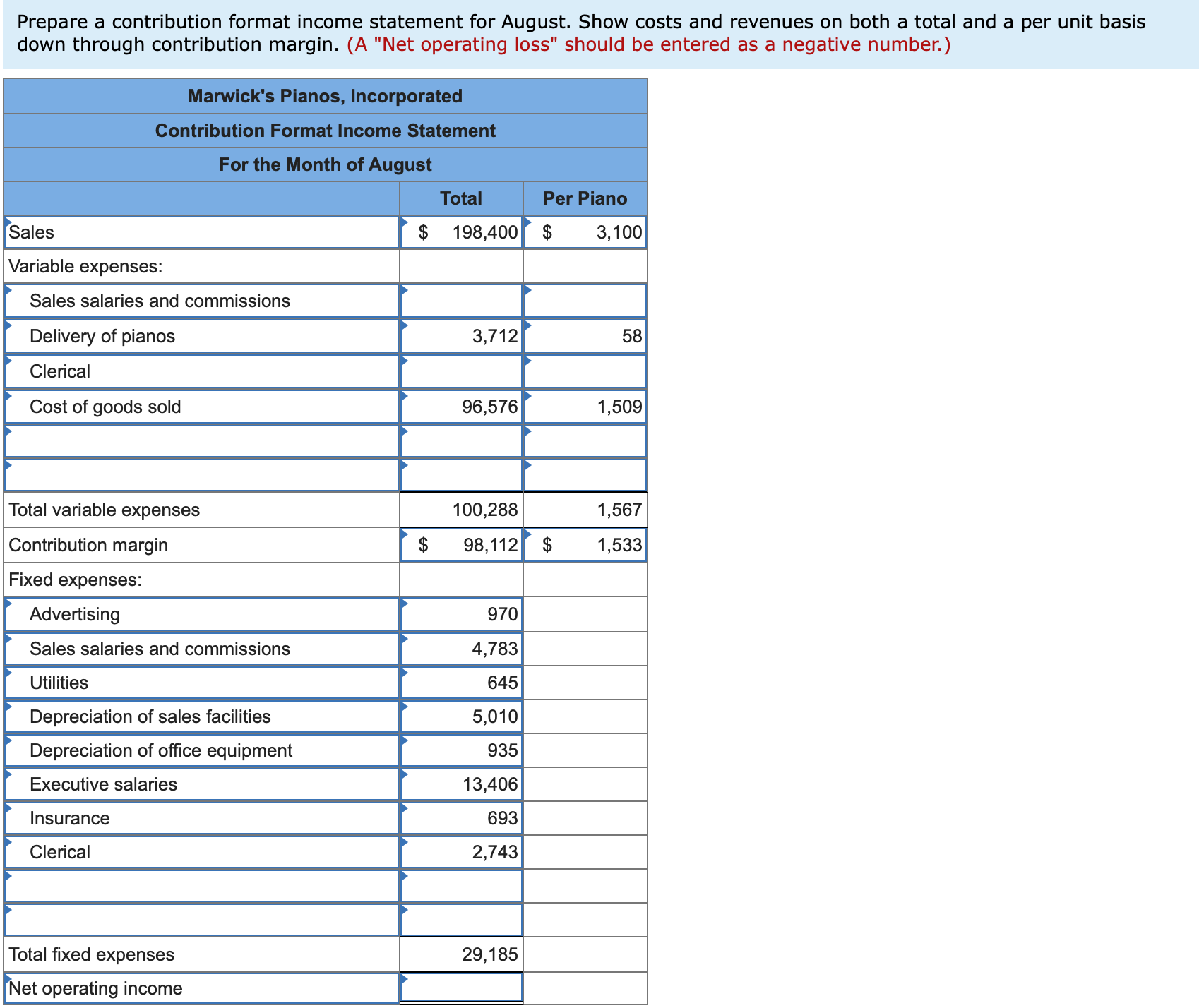Click the Executive salaries cell showing 13,406
Image resolution: width=1199 pixels, height=1008 pixels.
click(x=463, y=784)
